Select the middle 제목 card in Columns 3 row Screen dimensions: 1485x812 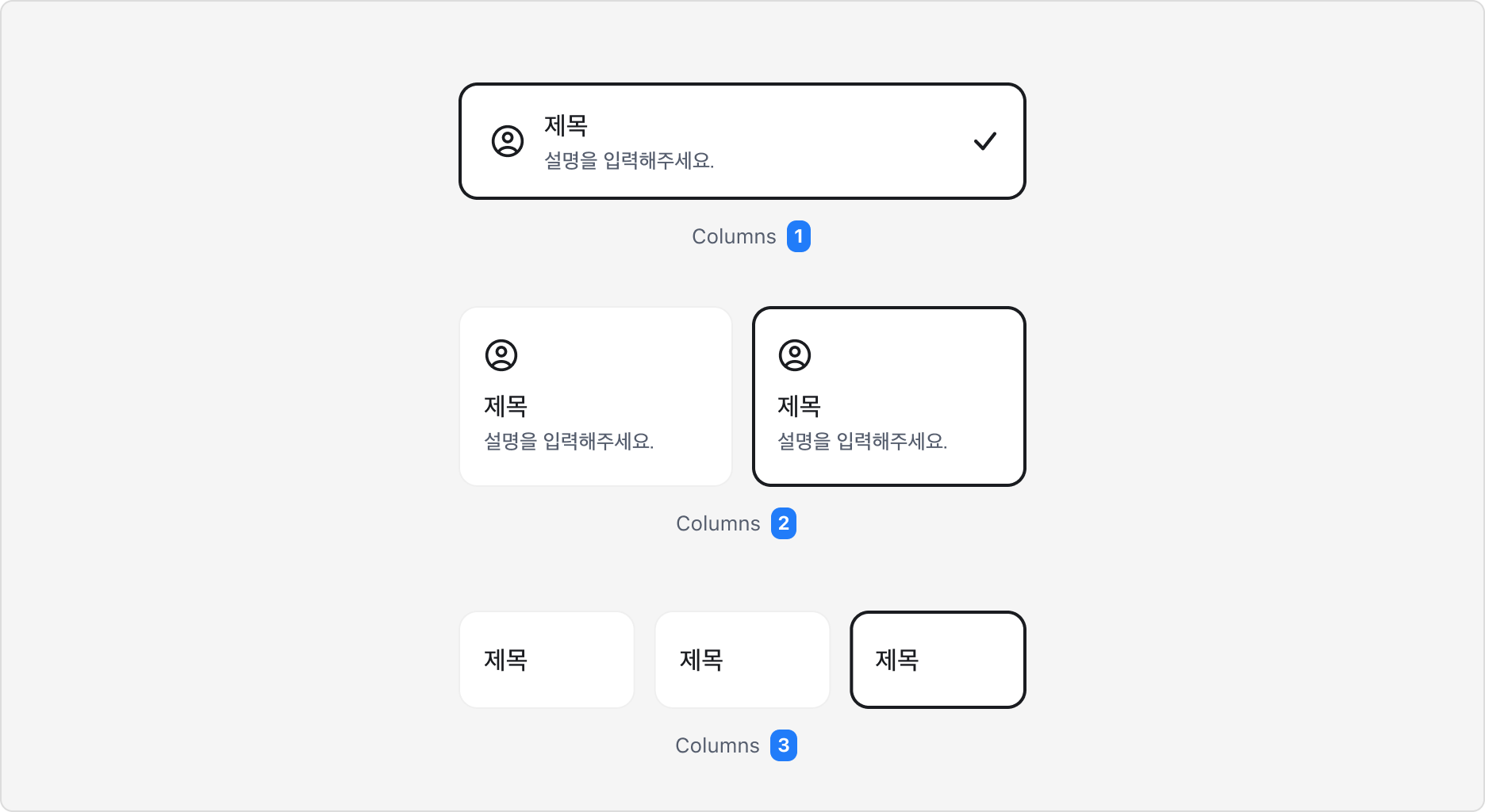click(x=742, y=659)
